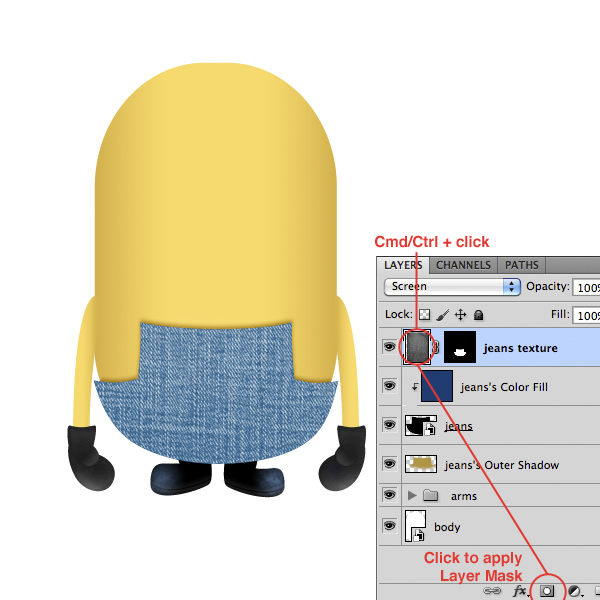This screenshot has width=600, height=600.
Task: Select the 'jeans's Outer Shadow' layer name
Action: coord(502,465)
